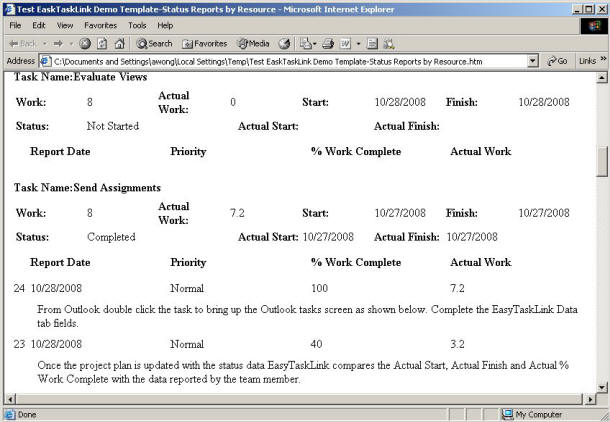Screen dimensions: 610x422
Task: Click the Messenger icon in toolbar
Action: click(389, 44)
